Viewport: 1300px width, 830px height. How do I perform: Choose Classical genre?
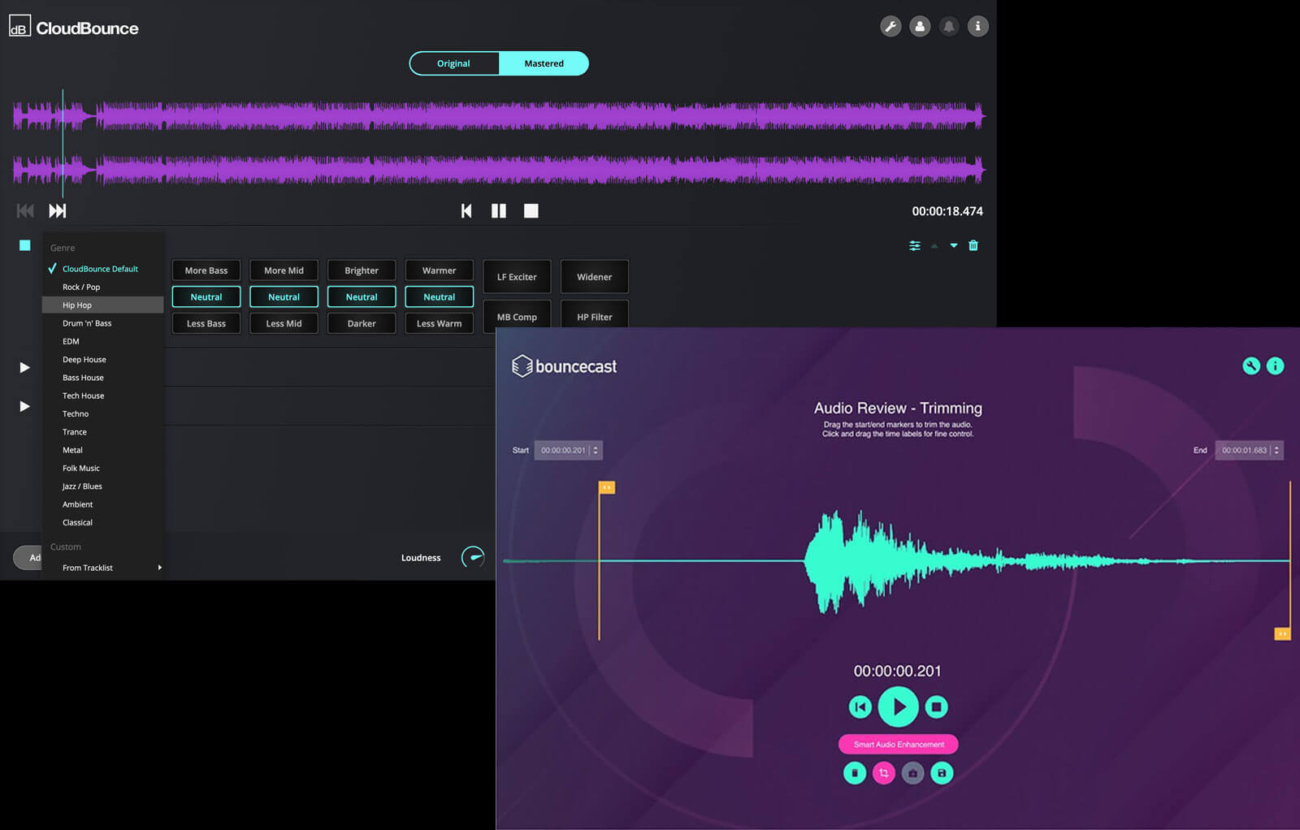(103, 522)
